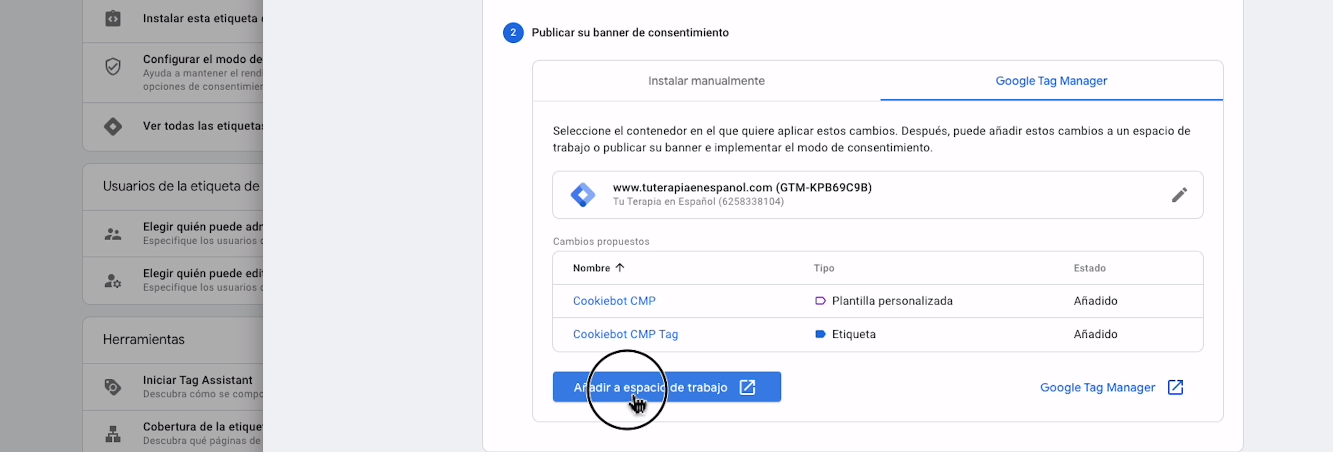
Task: Open Ver todas las etiquetas in the sidebar
Action: click(x=173, y=126)
